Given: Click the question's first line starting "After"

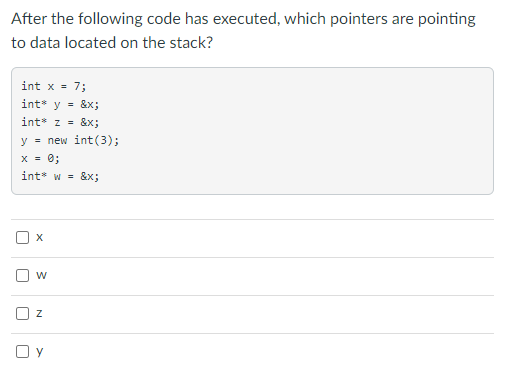Looking at the screenshot, I should (x=243, y=19).
